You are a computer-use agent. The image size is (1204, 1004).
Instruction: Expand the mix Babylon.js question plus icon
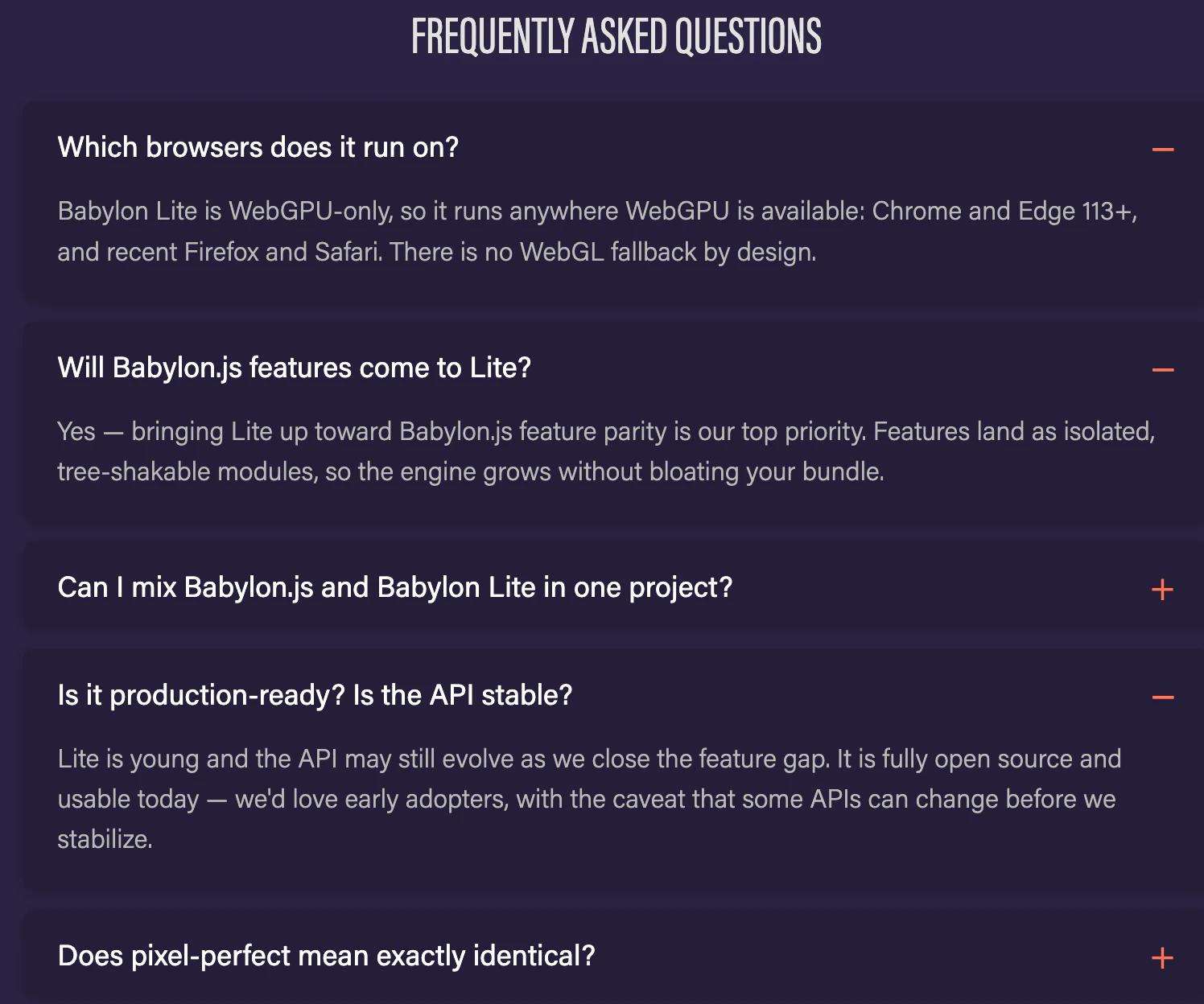(1162, 590)
